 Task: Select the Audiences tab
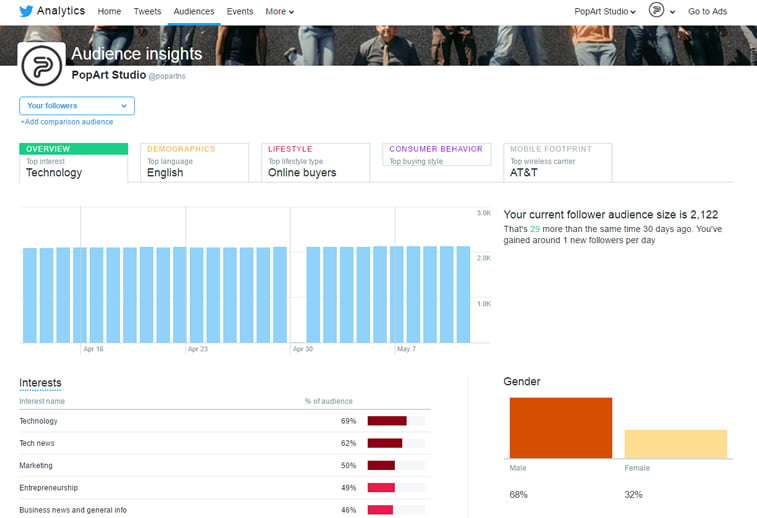[194, 11]
